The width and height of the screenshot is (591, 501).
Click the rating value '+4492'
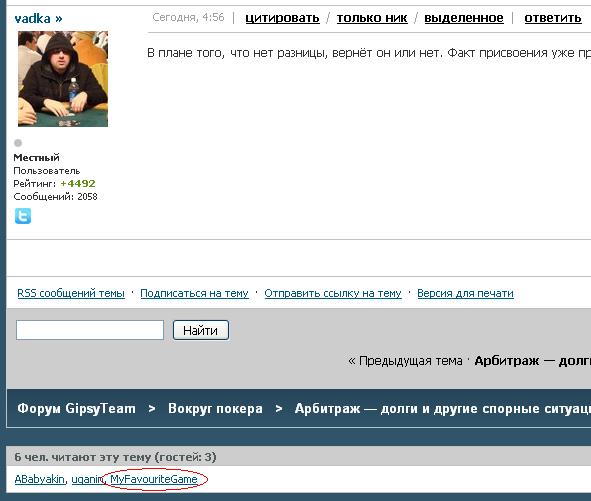pos(78,184)
